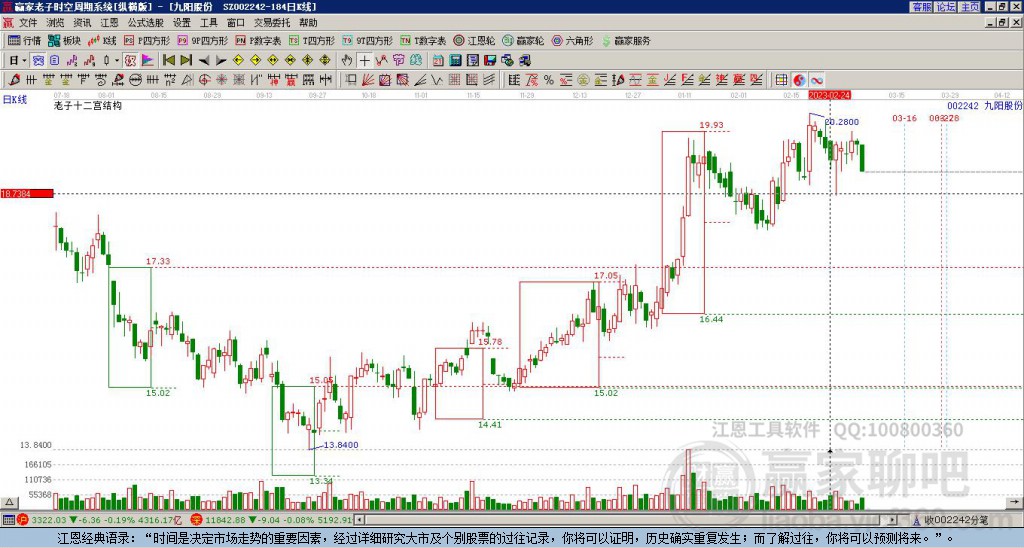The height and width of the screenshot is (548, 1024).
Task: Click the 主页 homepage button
Action: click(x=969, y=7)
